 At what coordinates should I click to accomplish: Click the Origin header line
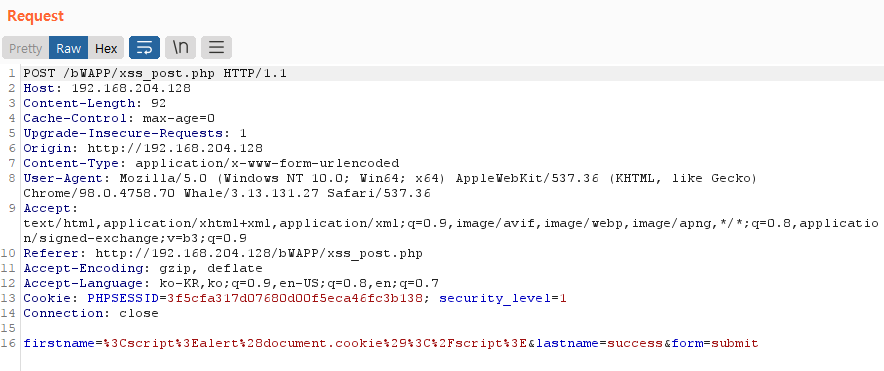pos(143,148)
